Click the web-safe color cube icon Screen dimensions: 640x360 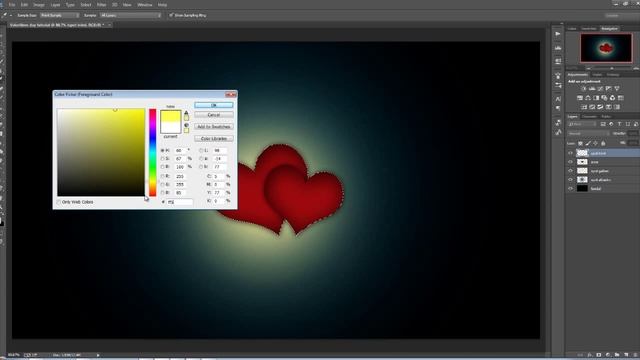point(186,125)
